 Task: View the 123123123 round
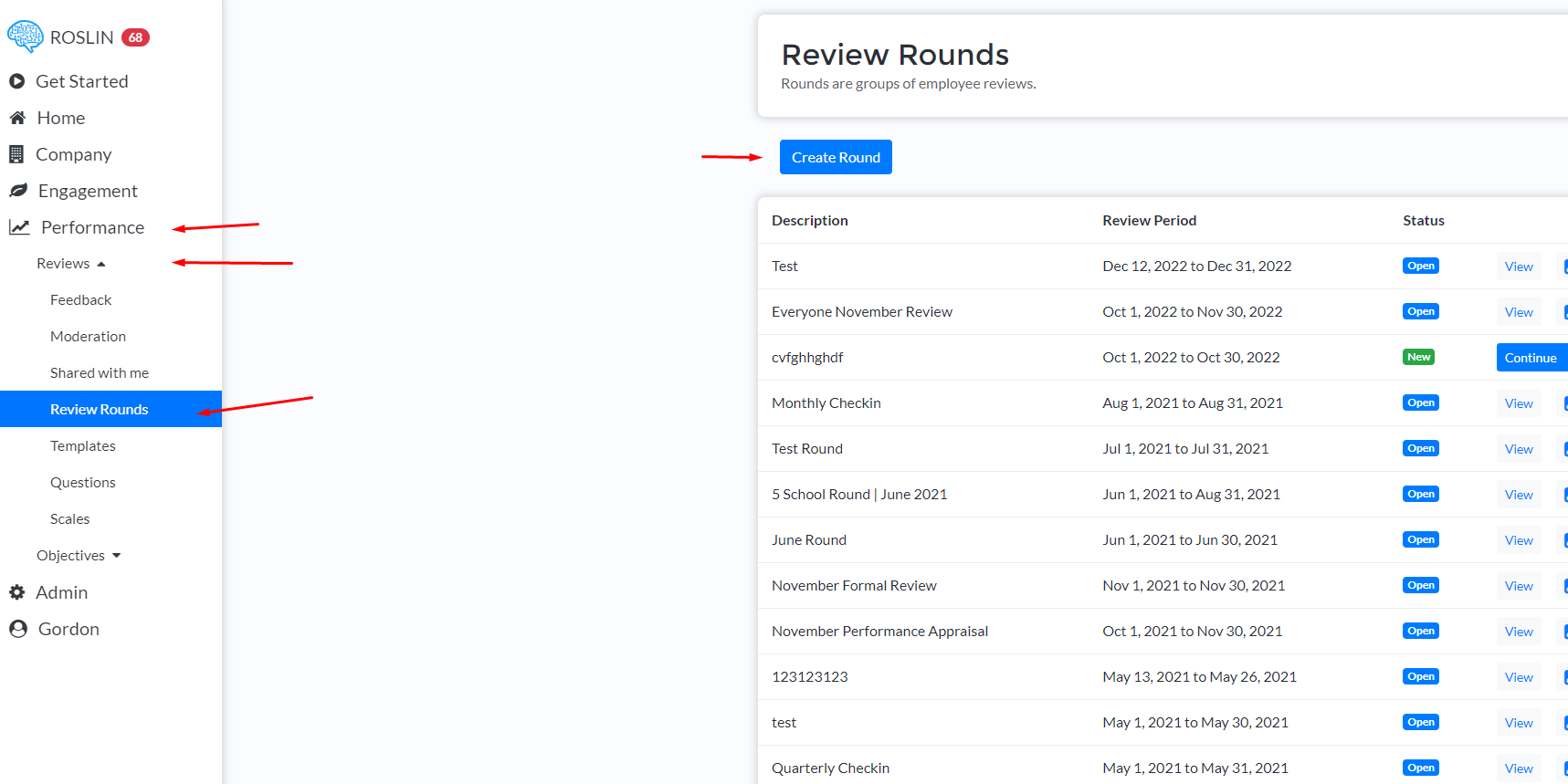point(1519,677)
